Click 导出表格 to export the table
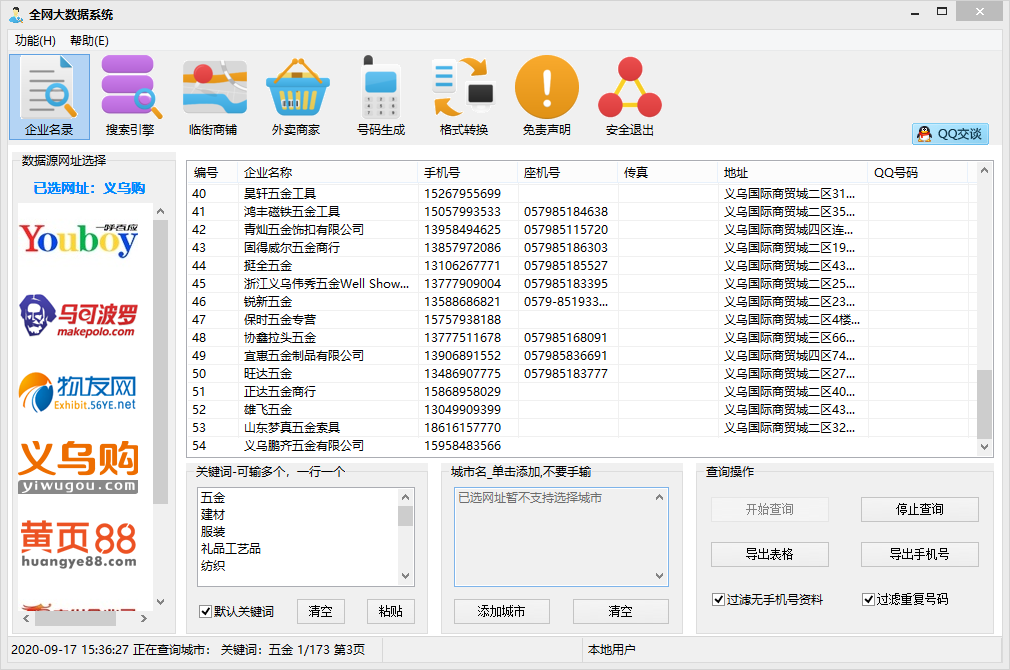1010x670 pixels. point(768,554)
